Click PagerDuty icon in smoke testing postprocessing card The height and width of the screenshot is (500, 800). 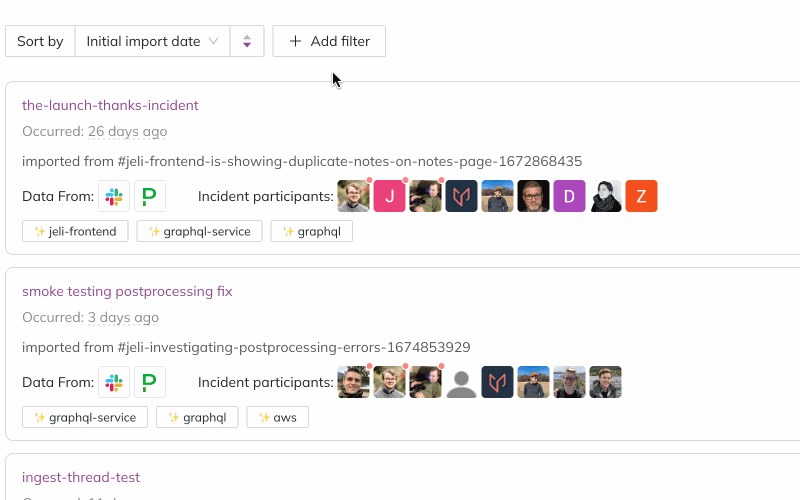click(149, 382)
